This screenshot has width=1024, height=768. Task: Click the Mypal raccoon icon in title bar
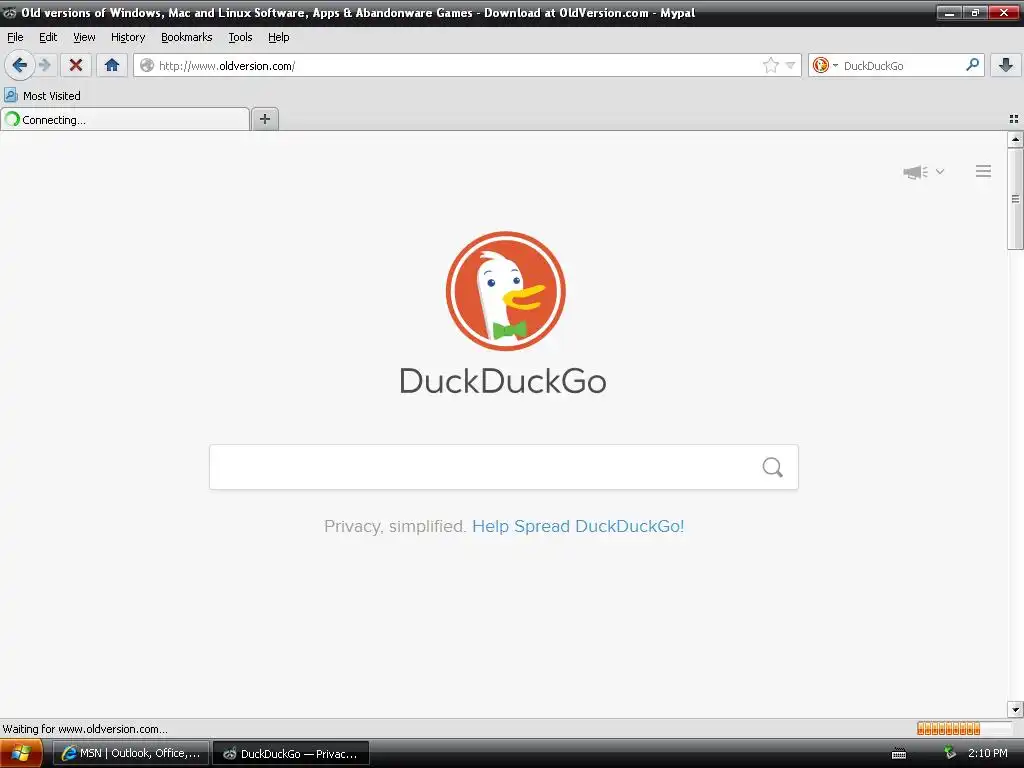pyautogui.click(x=10, y=12)
